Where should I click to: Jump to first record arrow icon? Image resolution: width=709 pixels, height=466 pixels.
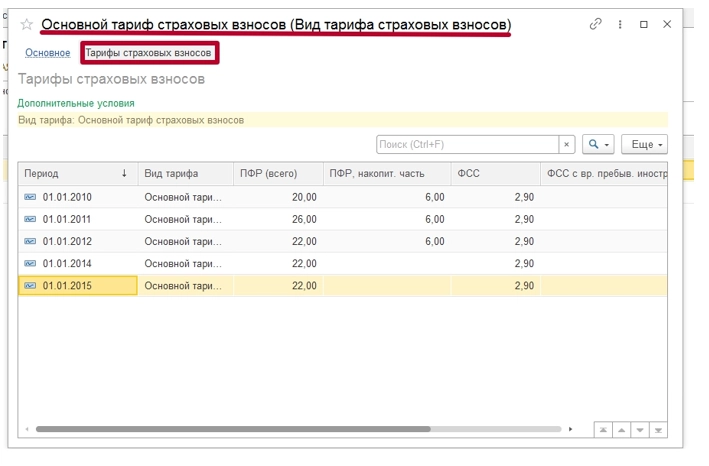(603, 430)
